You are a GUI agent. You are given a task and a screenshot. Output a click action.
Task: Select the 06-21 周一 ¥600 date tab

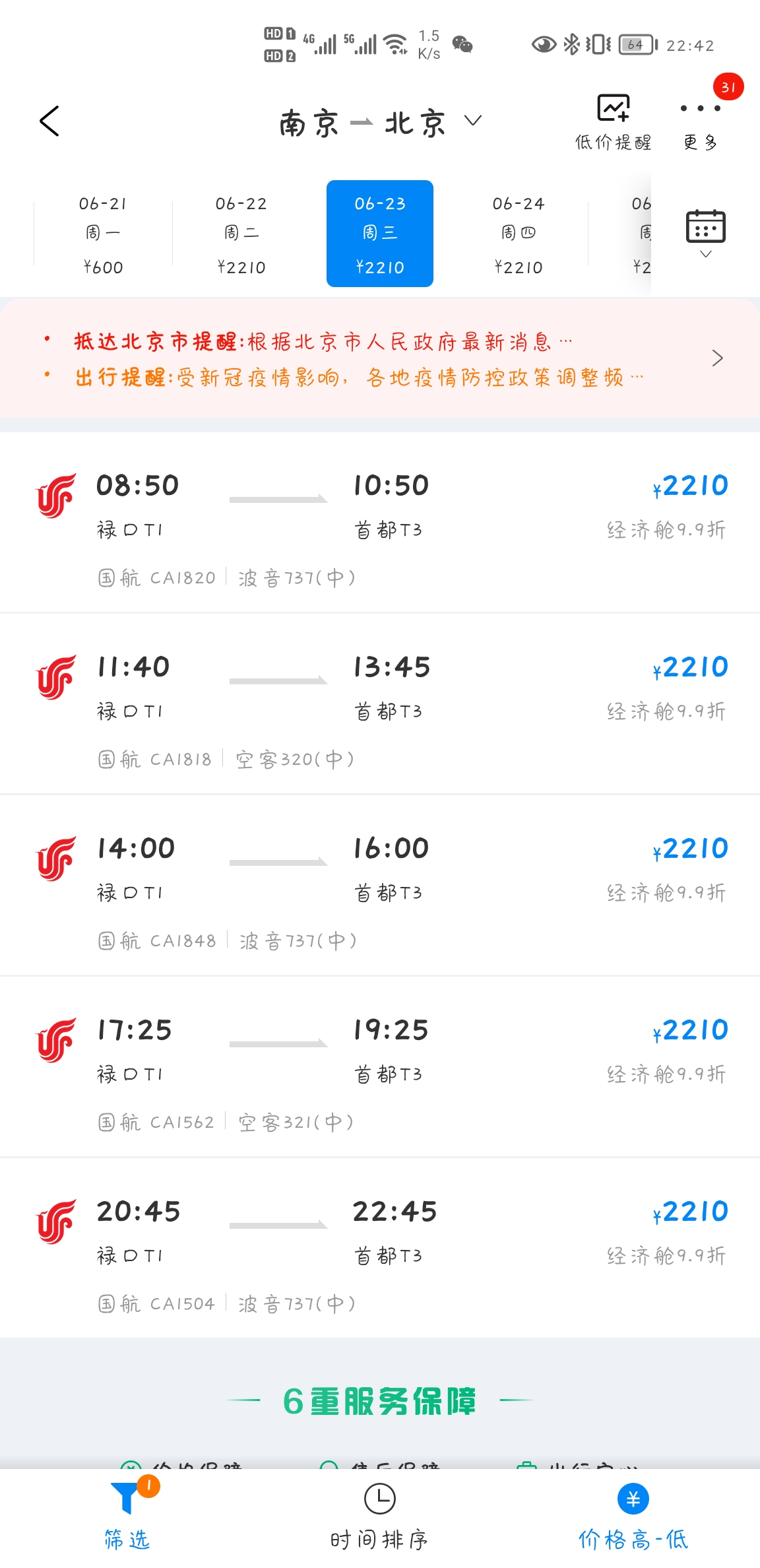[103, 234]
